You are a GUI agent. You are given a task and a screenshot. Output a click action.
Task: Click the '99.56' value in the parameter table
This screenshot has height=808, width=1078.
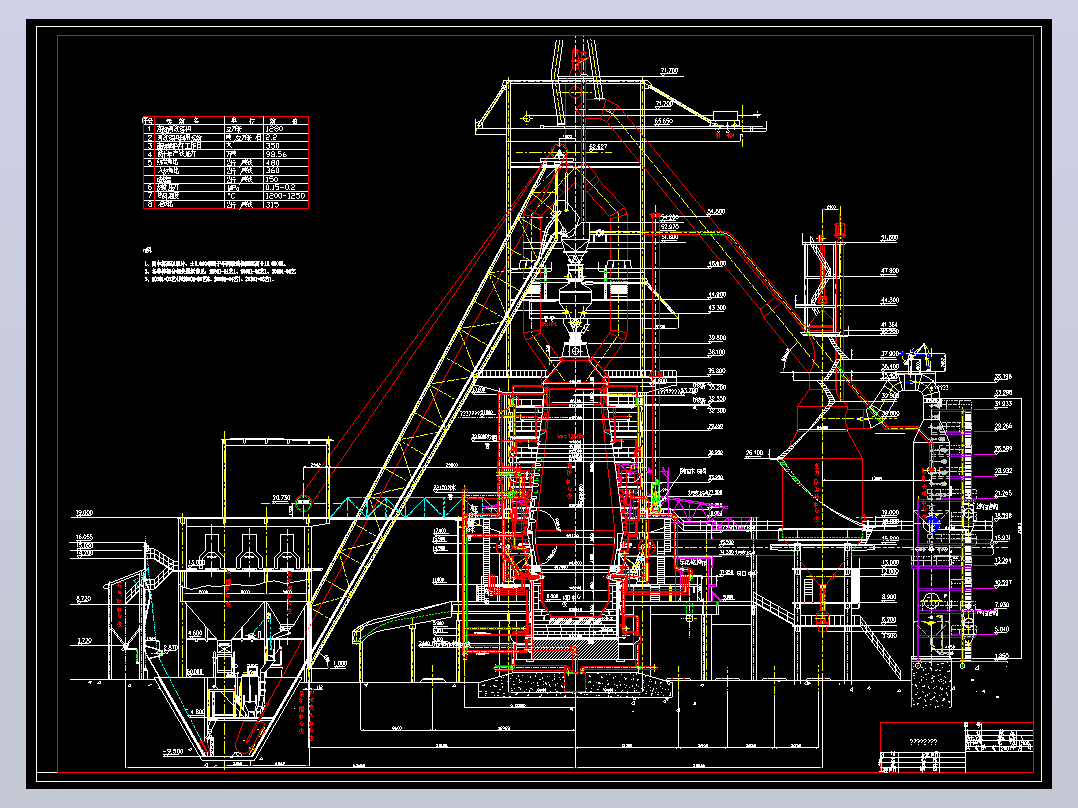point(276,154)
